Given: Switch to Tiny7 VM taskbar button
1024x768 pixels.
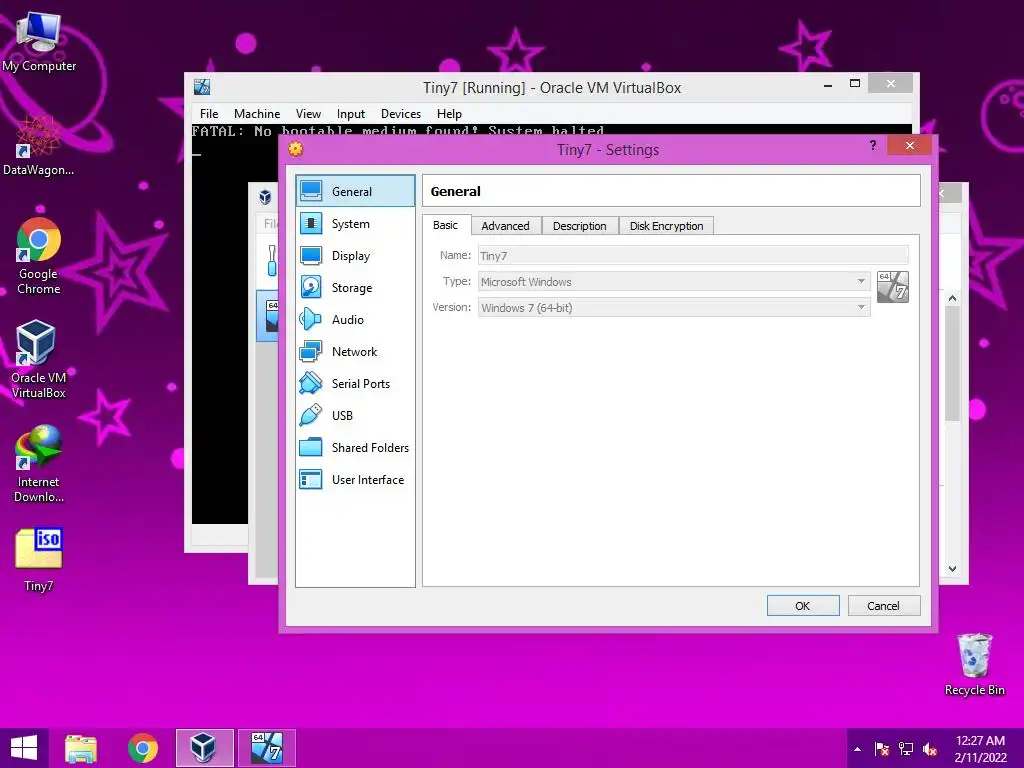Looking at the screenshot, I should pyautogui.click(x=266, y=748).
